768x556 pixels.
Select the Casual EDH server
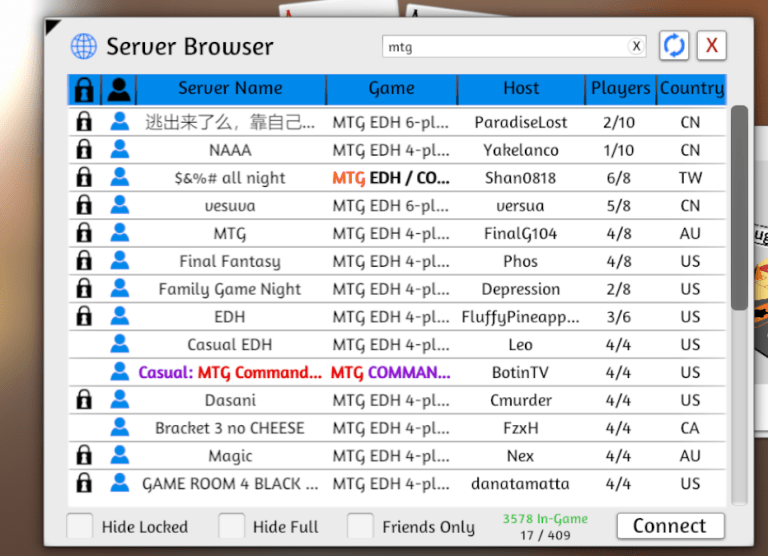(230, 345)
